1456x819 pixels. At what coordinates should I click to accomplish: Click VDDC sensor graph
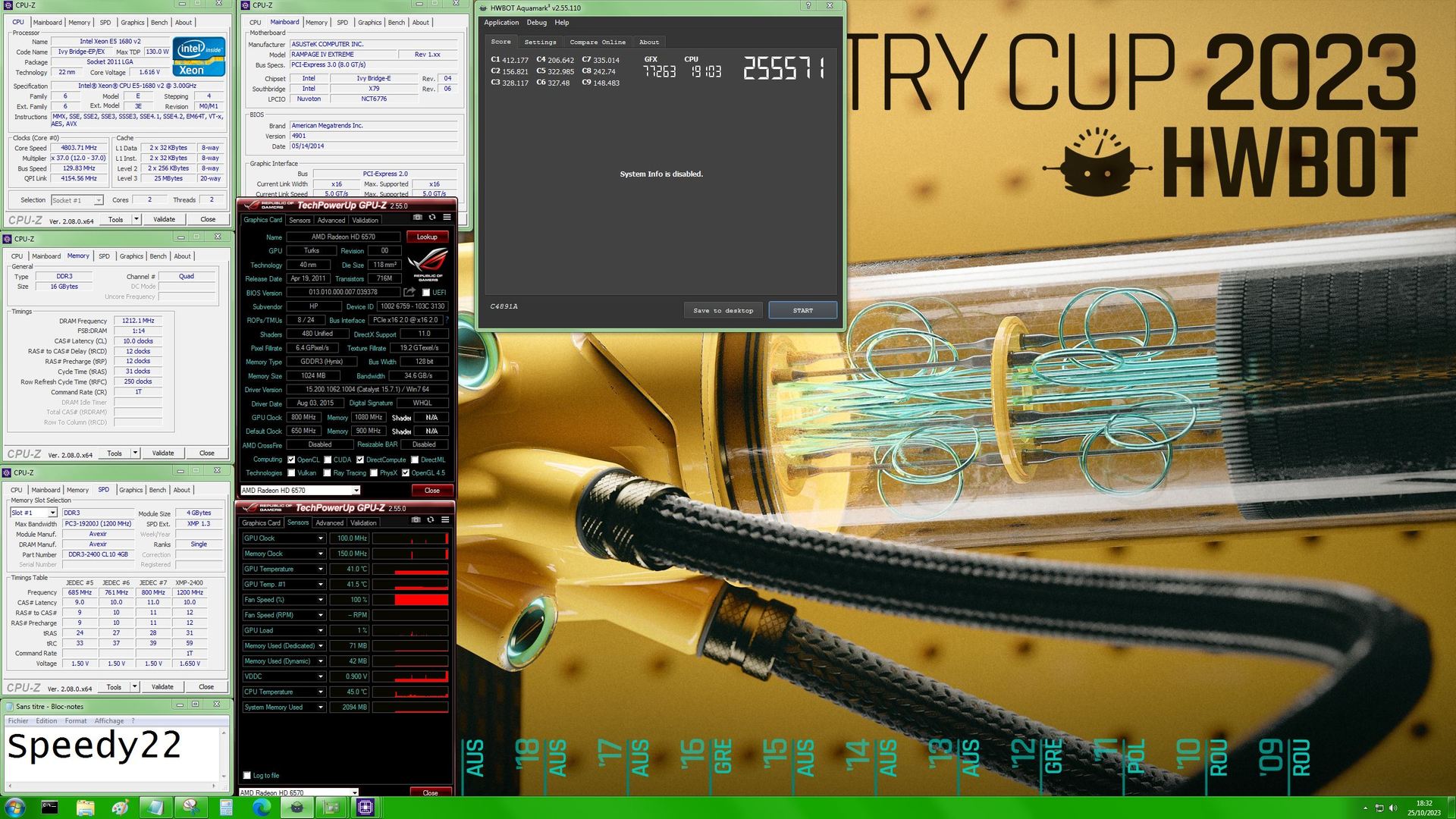pos(410,676)
